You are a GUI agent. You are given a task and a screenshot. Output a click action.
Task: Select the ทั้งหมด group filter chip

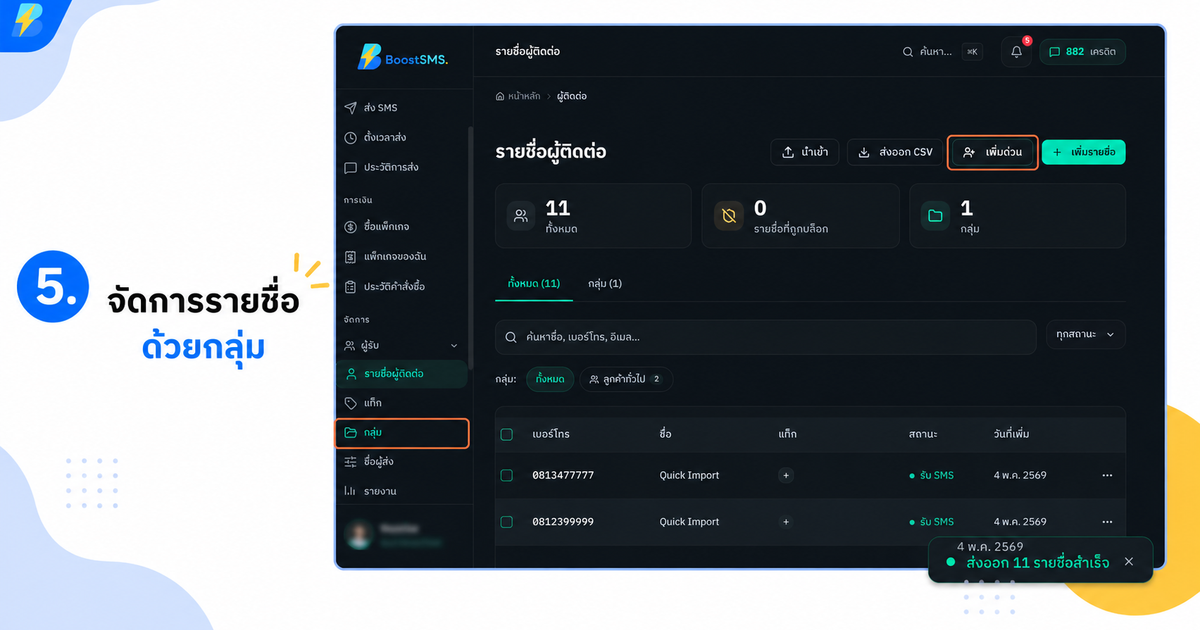click(x=551, y=380)
